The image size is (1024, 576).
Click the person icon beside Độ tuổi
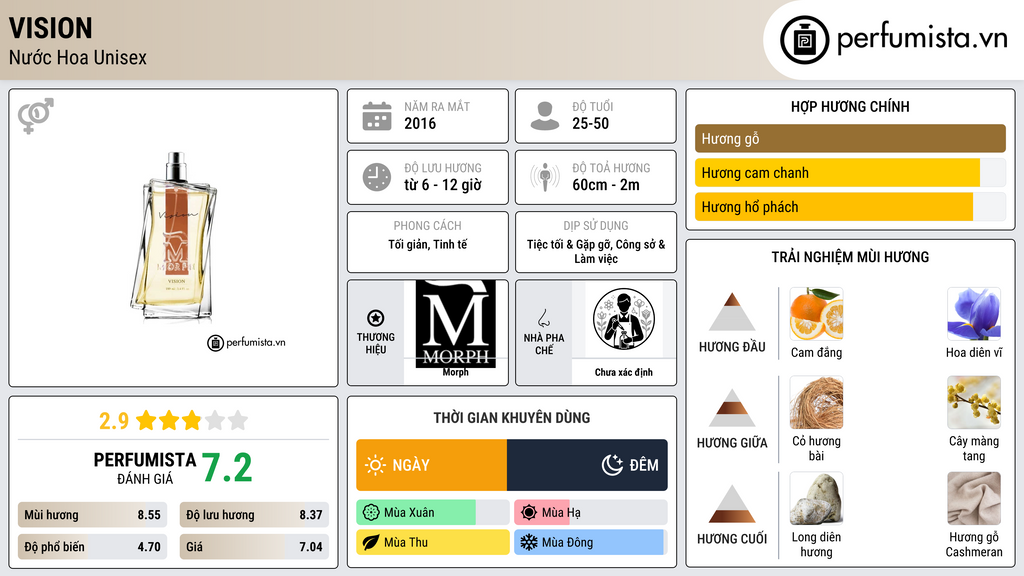pos(545,116)
